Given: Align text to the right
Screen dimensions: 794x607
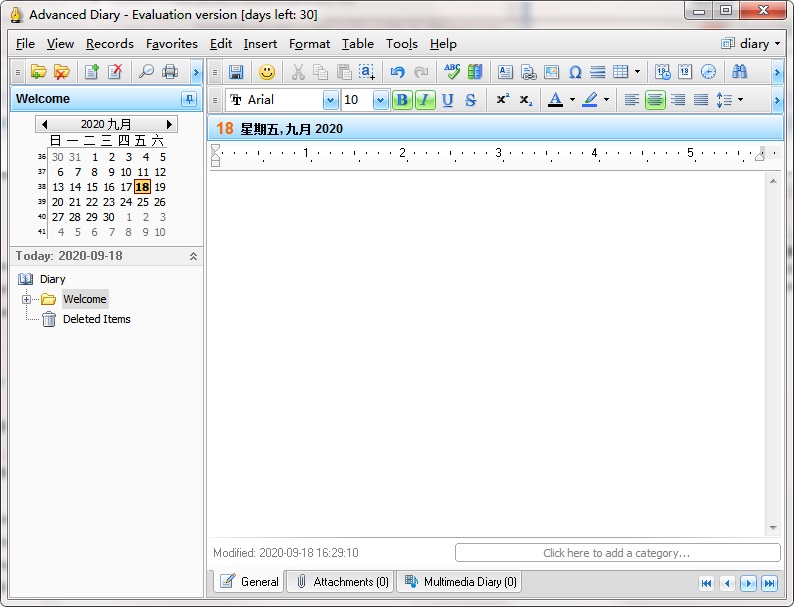Looking at the screenshot, I should 678,100.
